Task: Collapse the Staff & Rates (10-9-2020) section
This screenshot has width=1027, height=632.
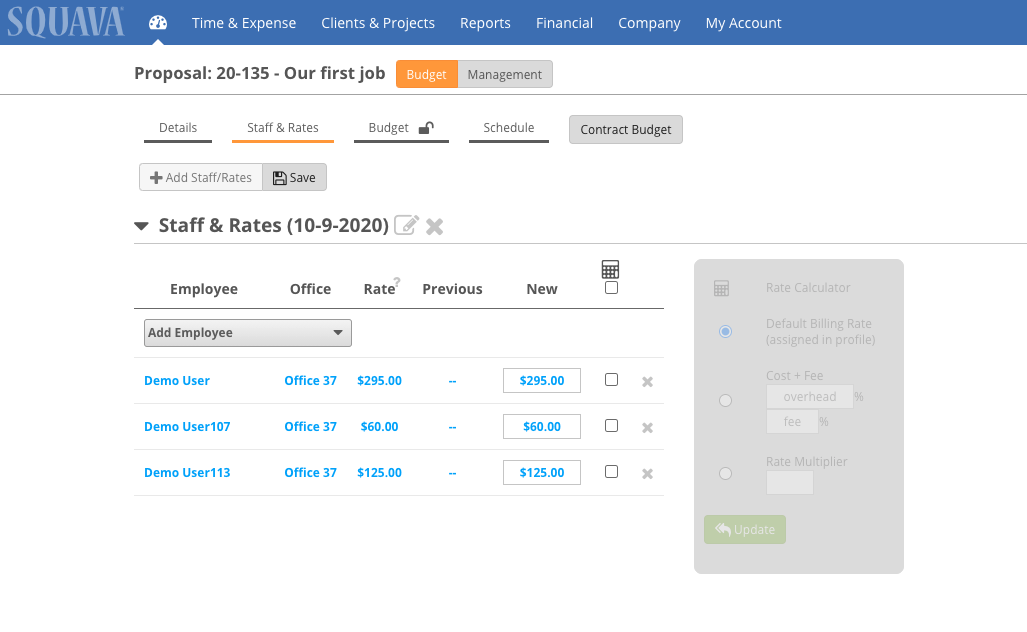Action: click(x=141, y=225)
